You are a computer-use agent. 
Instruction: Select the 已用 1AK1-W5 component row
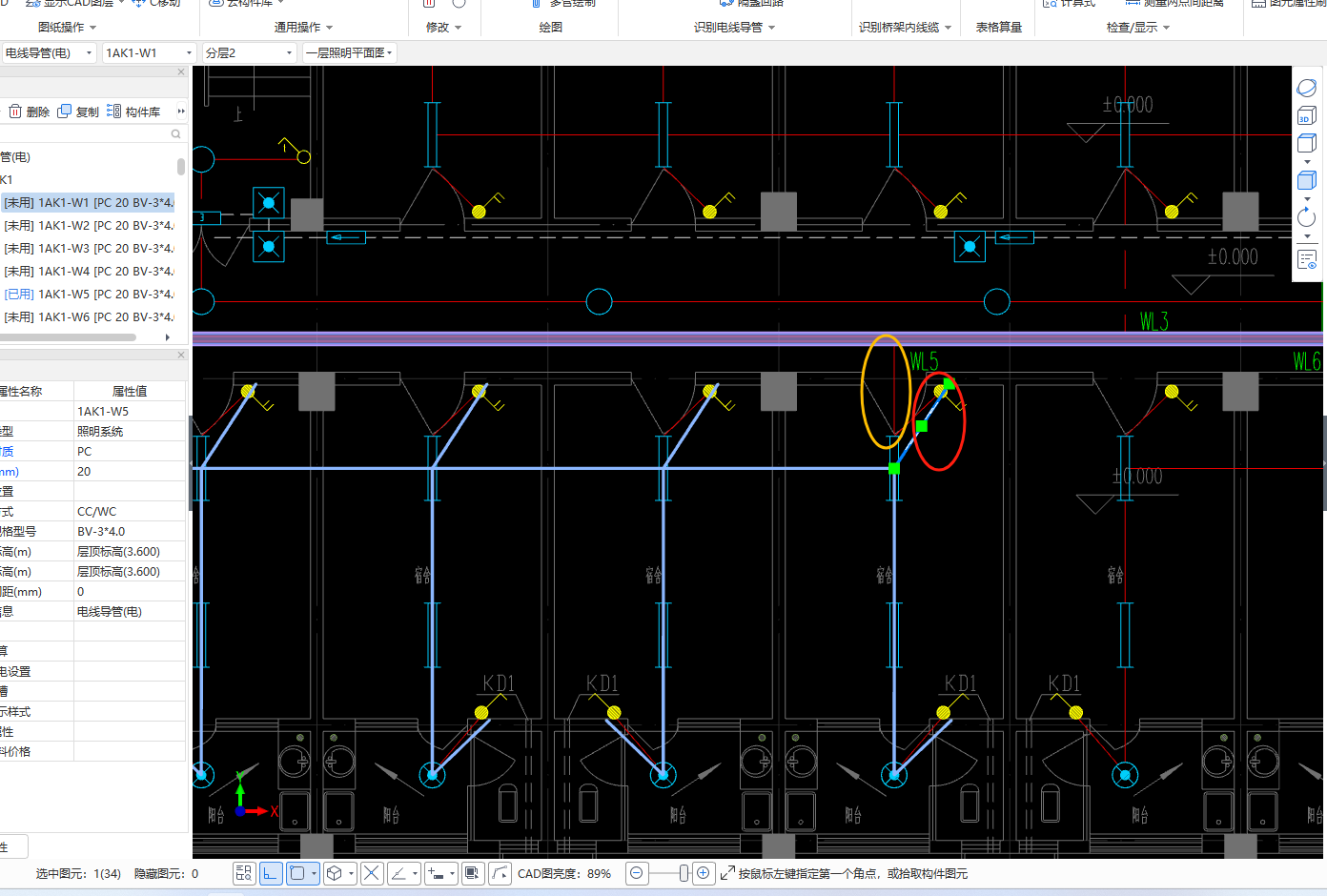[x=88, y=294]
